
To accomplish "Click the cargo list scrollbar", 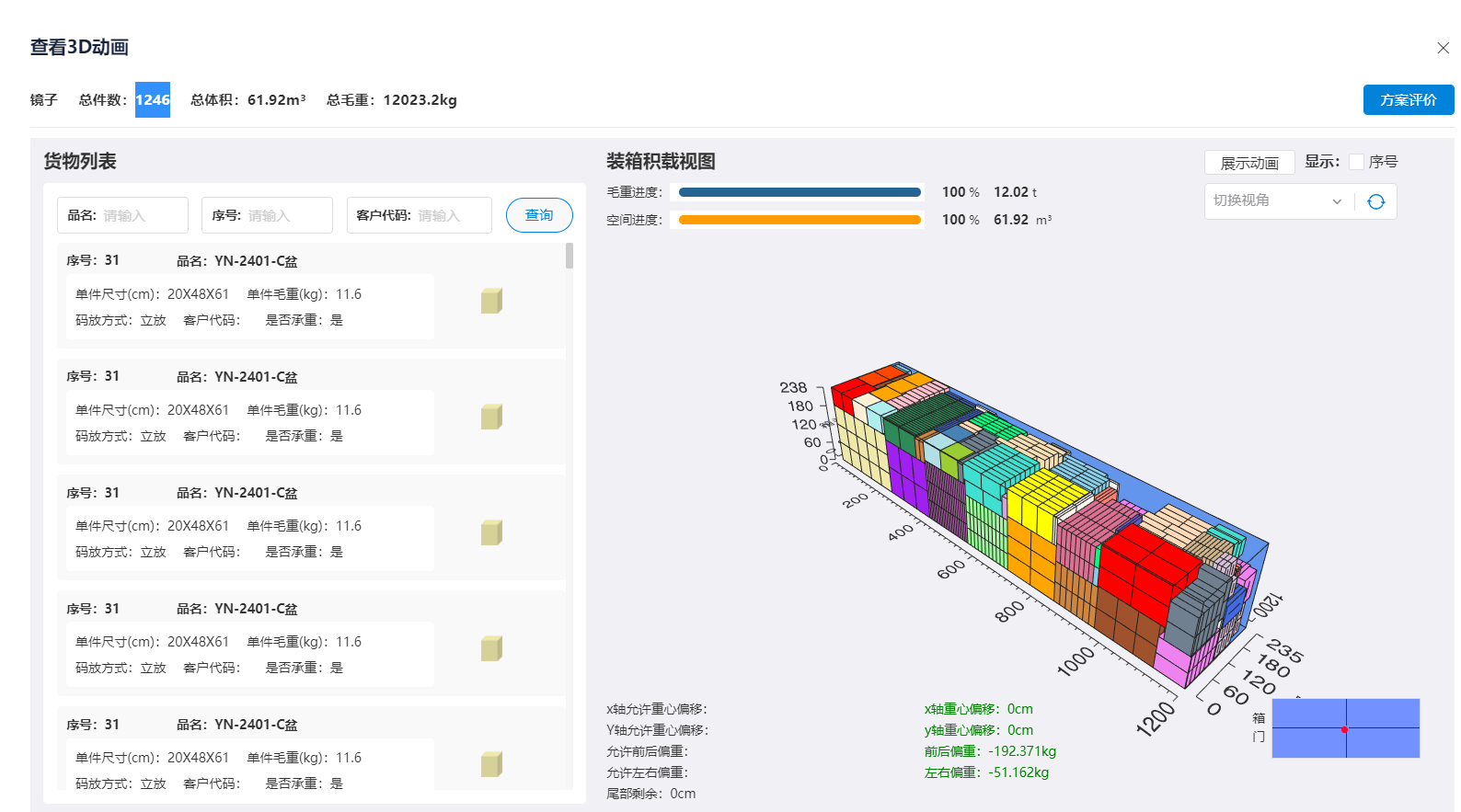I will pos(569,256).
